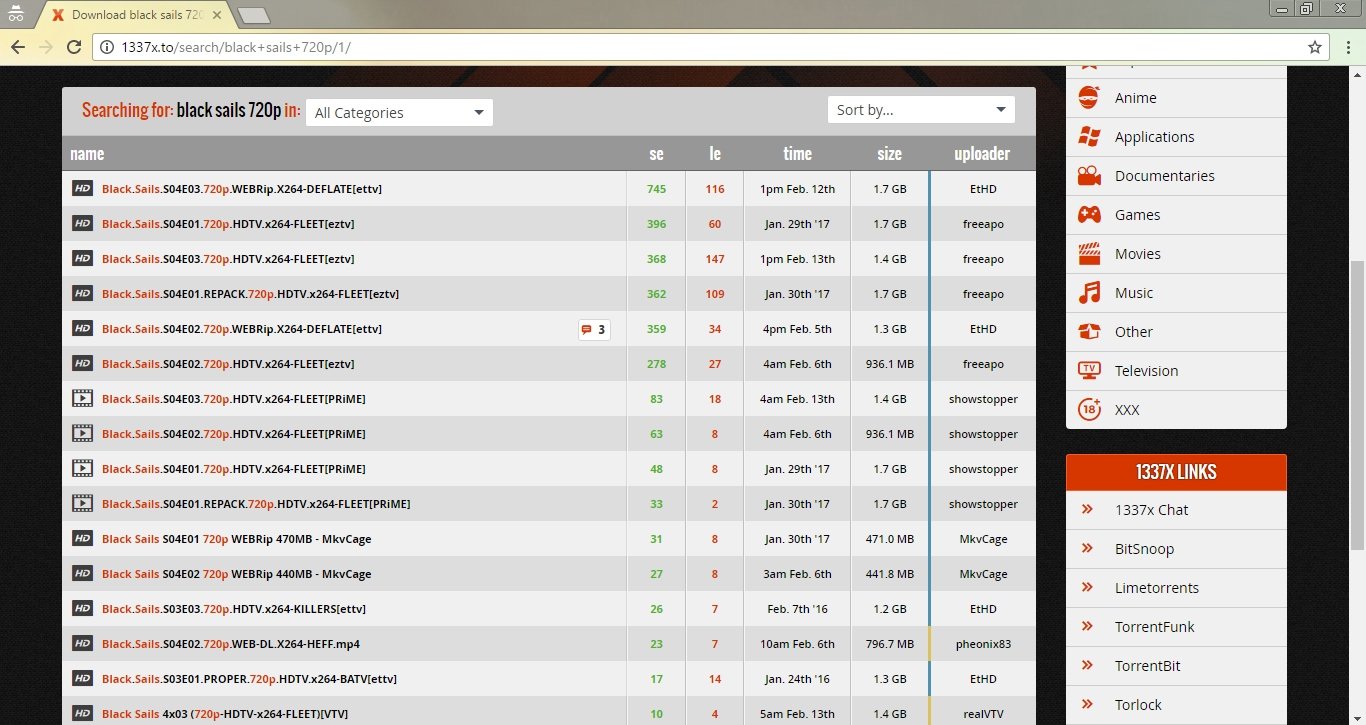Open the Anime category link
1366x725 pixels.
point(1135,97)
